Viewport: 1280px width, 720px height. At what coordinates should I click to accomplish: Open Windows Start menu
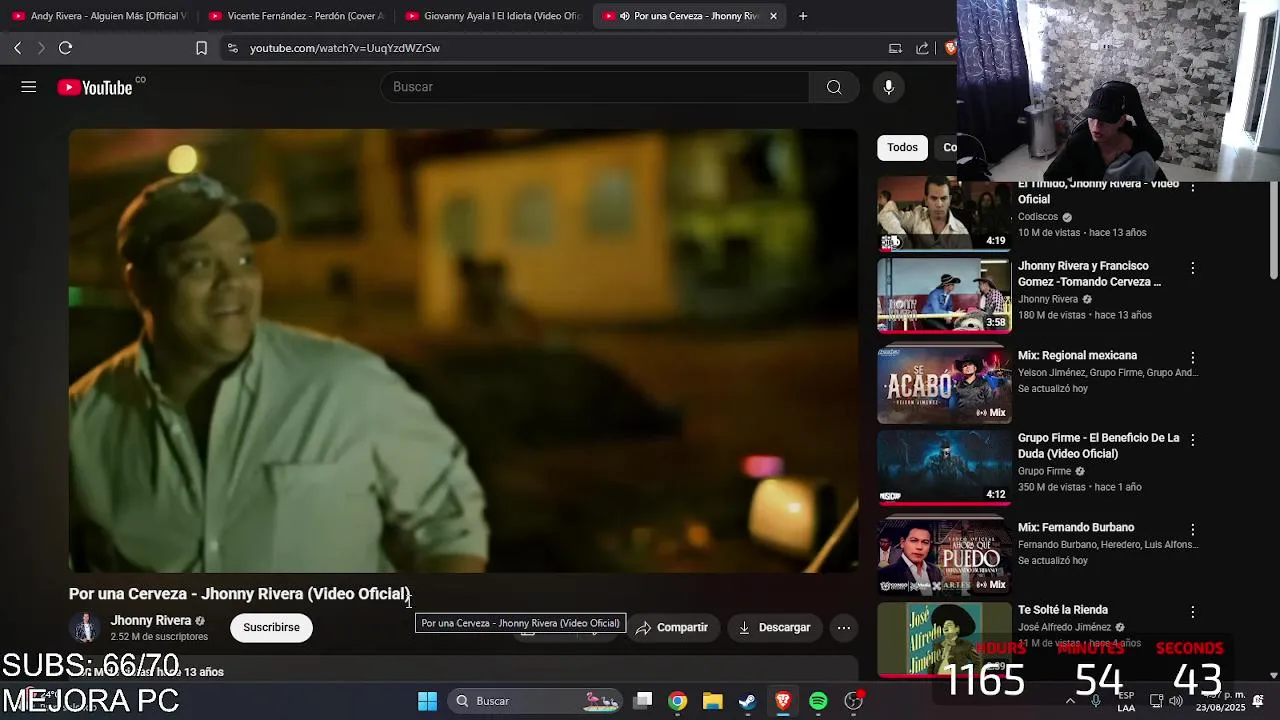point(427,701)
